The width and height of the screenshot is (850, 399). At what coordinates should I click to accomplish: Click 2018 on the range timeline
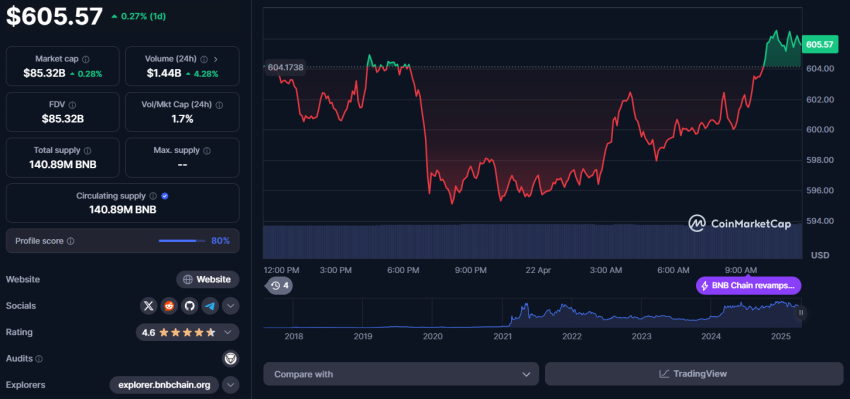click(x=293, y=337)
